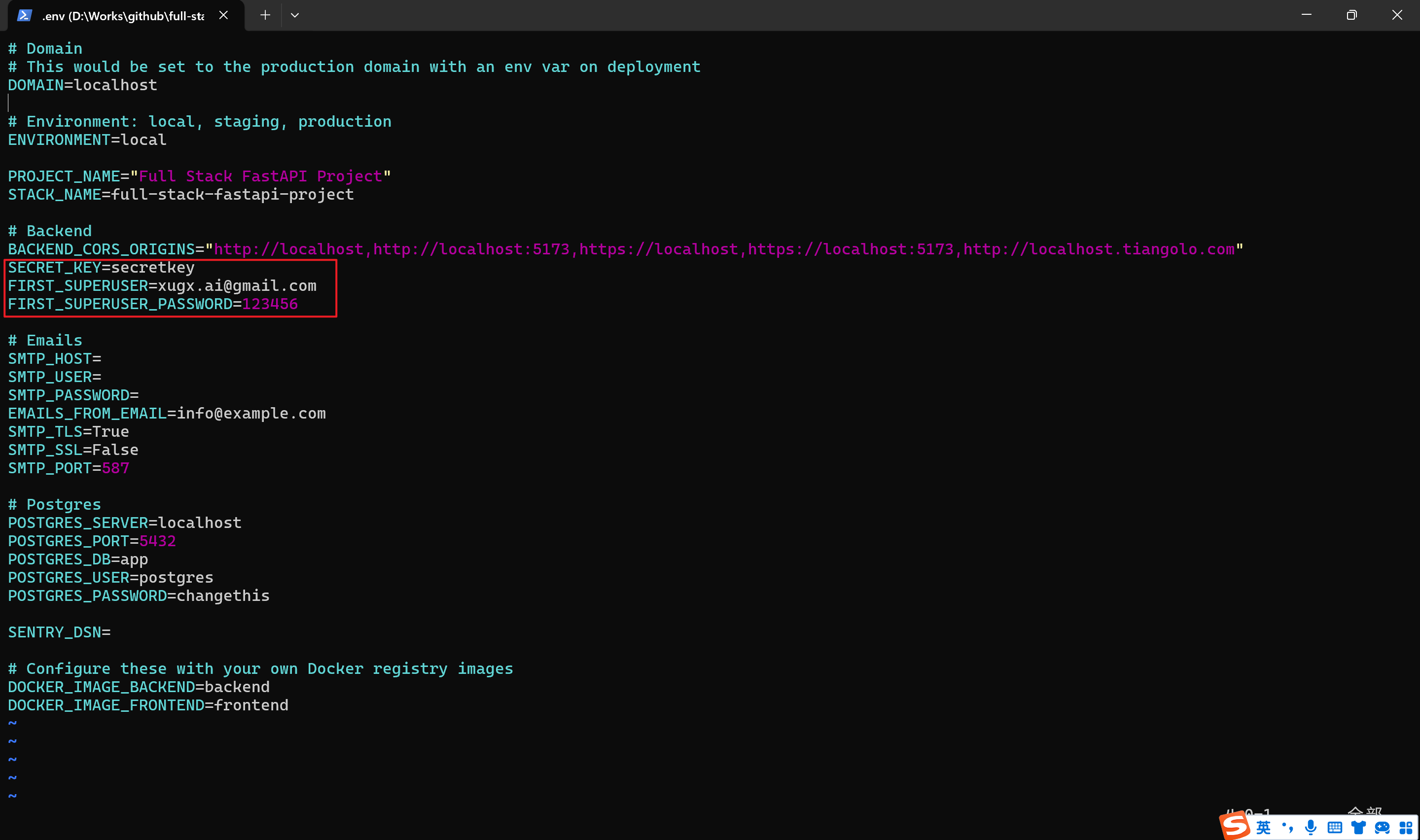Click the http://localhost.tiangolo.com URL
The image size is (1420, 840).
pyautogui.click(x=1099, y=249)
